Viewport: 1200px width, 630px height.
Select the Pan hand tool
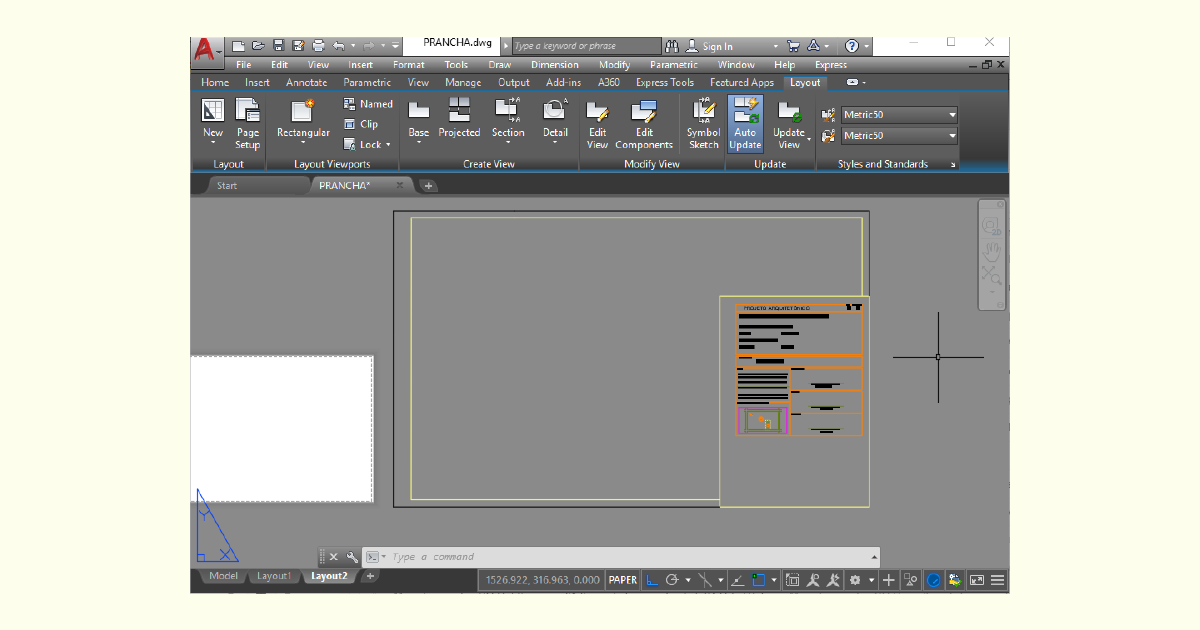click(x=991, y=250)
